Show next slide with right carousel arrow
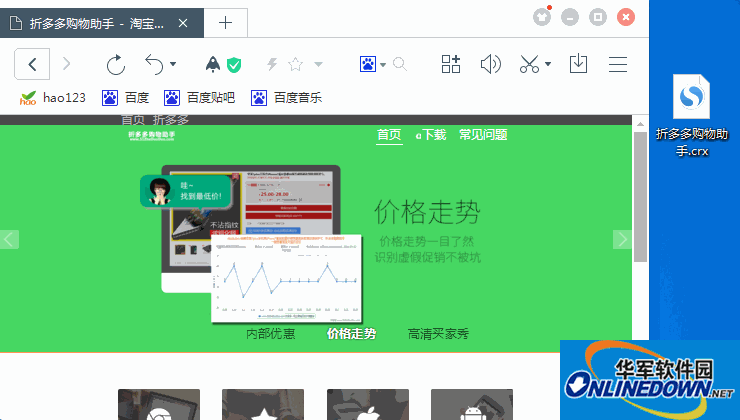The image size is (740, 420). [x=622, y=239]
